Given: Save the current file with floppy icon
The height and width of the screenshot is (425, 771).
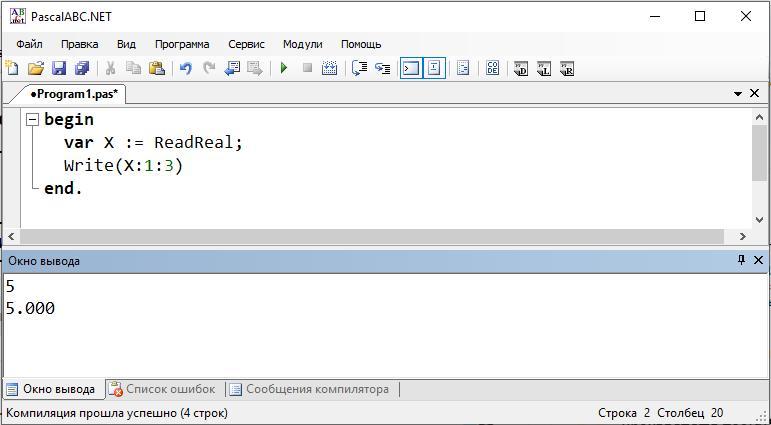Looking at the screenshot, I should point(59,68).
